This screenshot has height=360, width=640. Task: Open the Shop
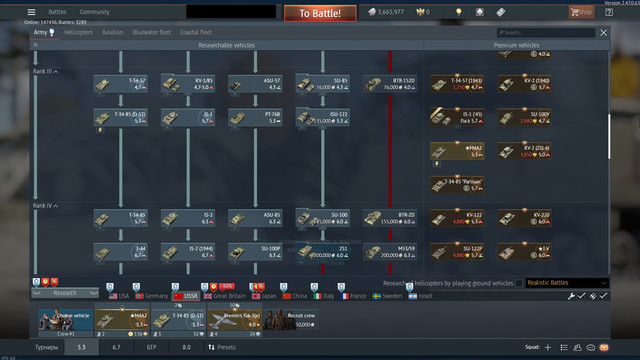point(581,12)
